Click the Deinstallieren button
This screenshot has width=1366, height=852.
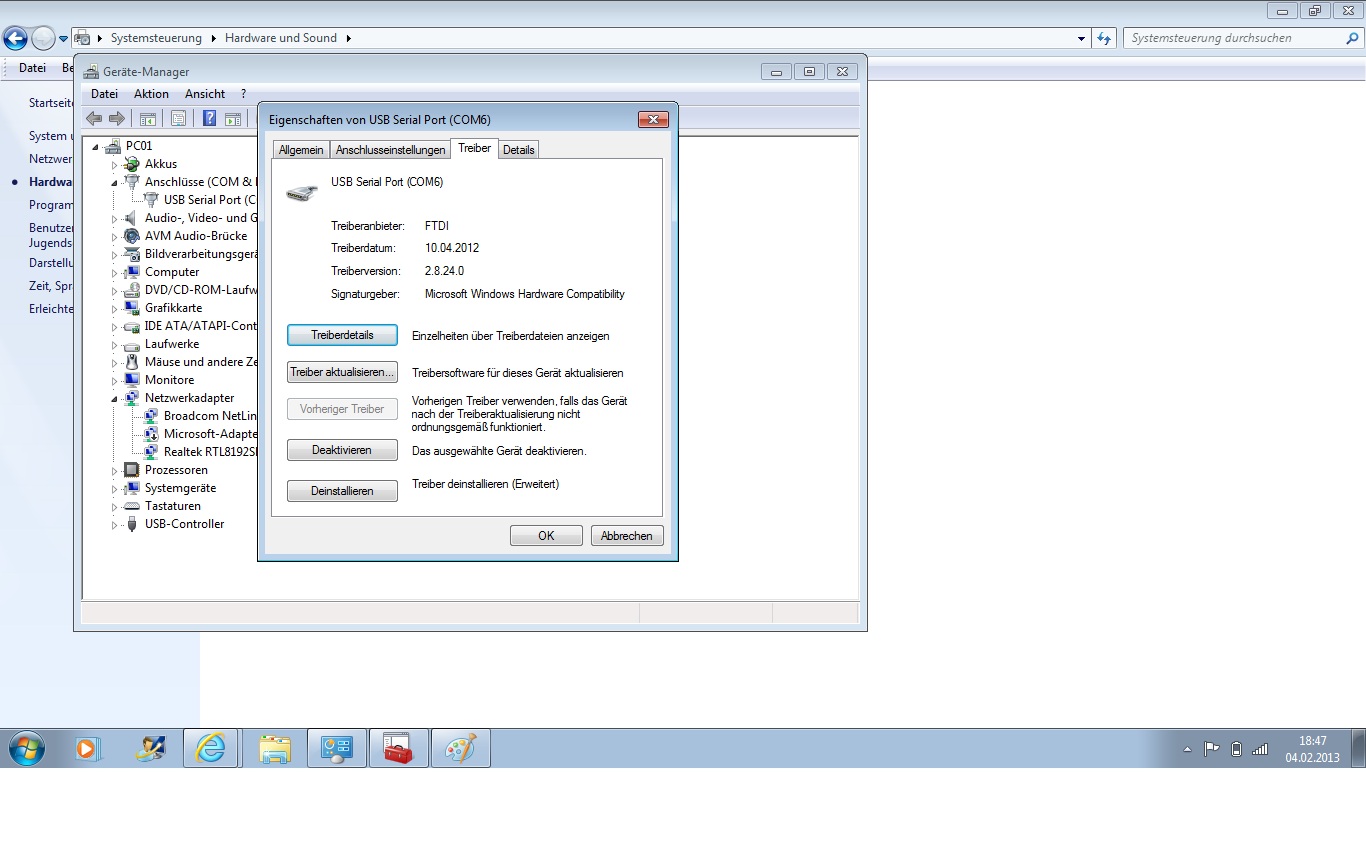coord(342,491)
